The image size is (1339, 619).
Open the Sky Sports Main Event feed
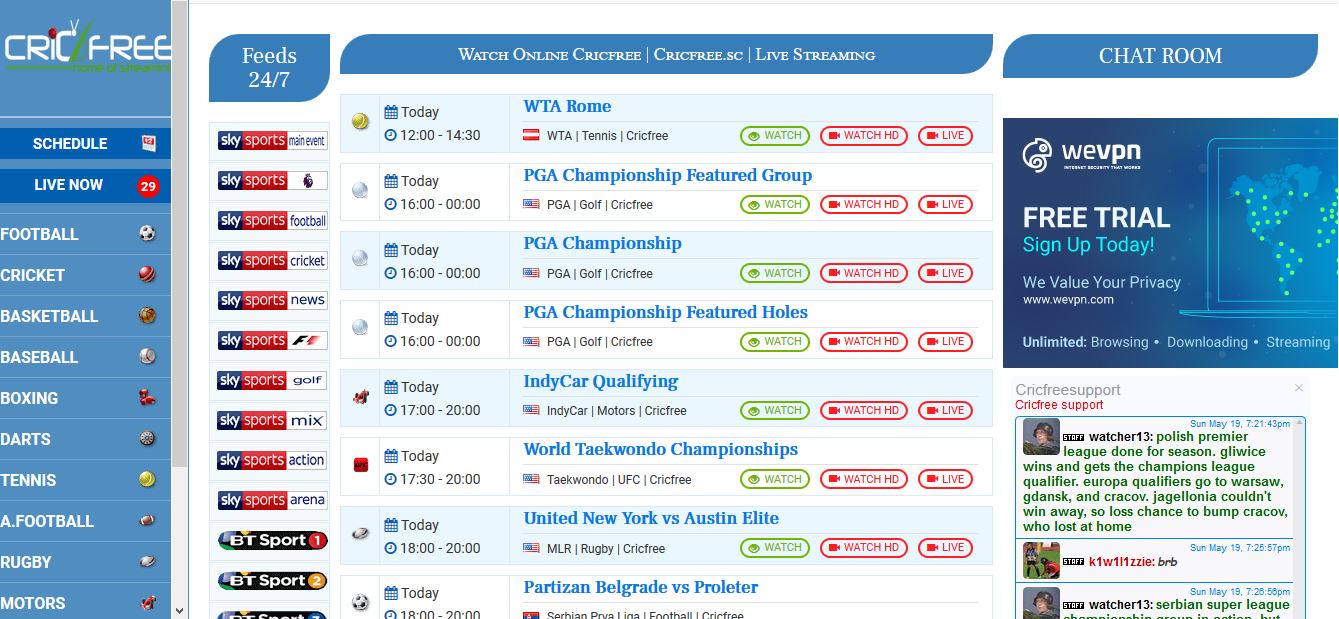[x=272, y=141]
